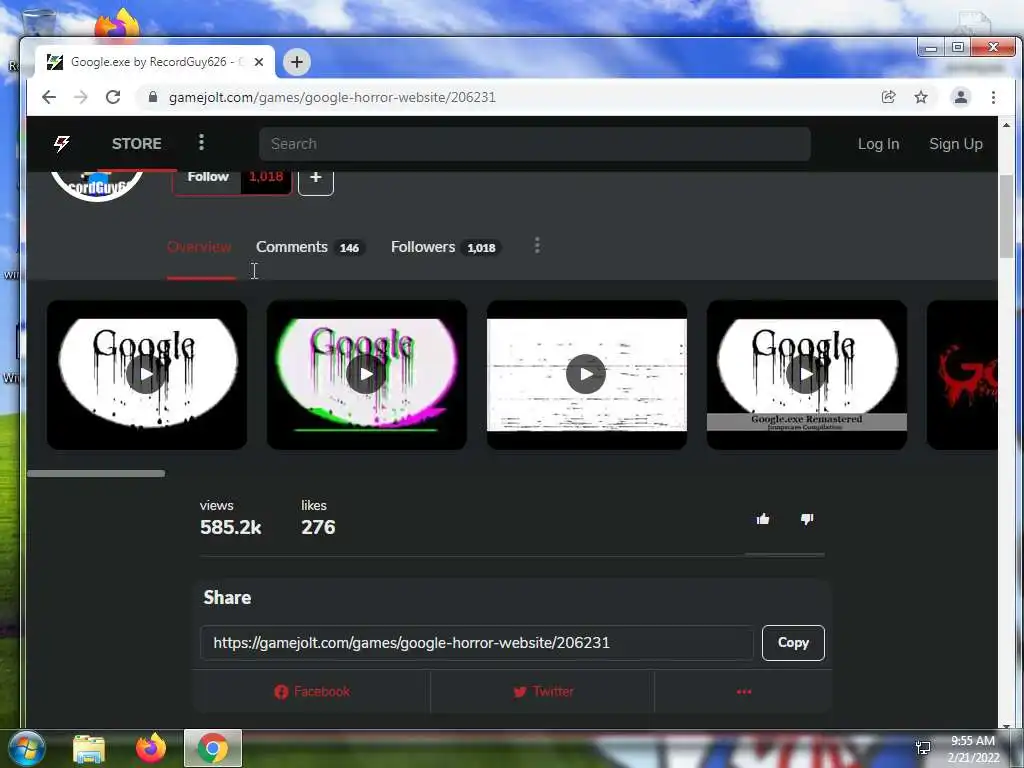
Task: Click the 276 likes count
Action: tap(318, 528)
